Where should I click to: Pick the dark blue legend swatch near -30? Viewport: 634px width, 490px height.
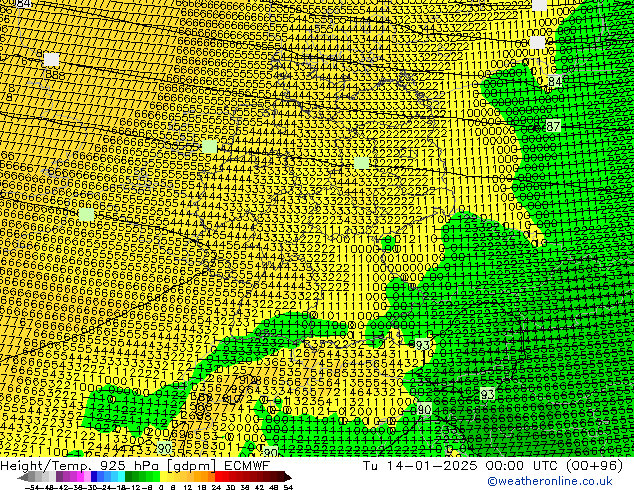(x=94, y=477)
